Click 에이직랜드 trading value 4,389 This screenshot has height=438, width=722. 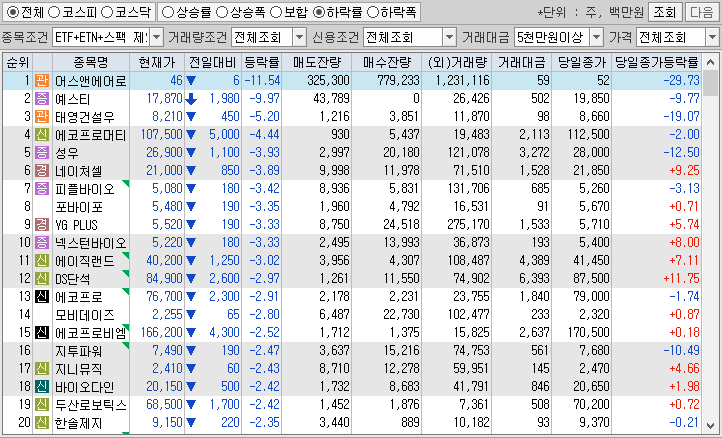tap(535, 260)
